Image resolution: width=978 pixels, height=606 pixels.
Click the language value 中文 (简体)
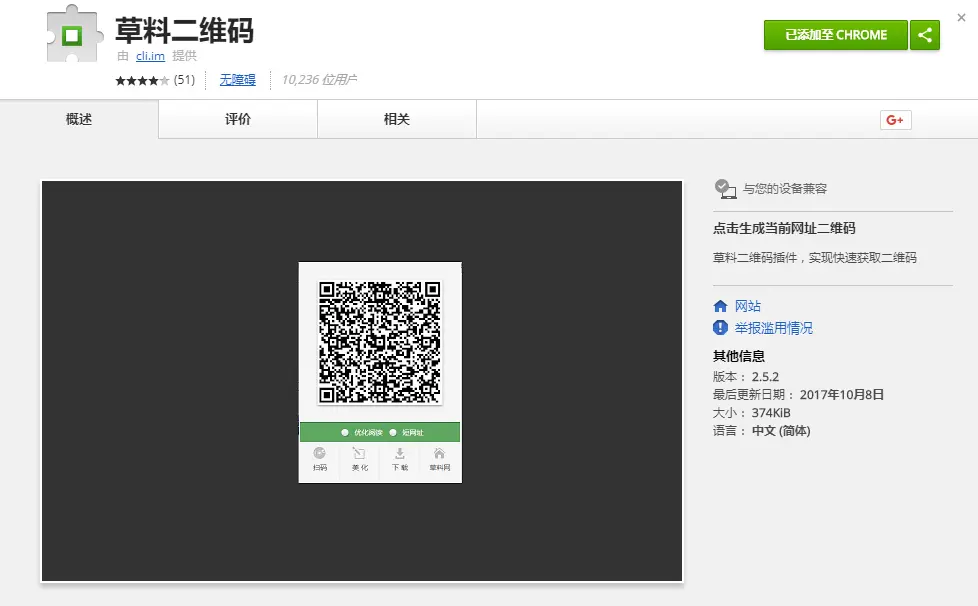coord(781,431)
